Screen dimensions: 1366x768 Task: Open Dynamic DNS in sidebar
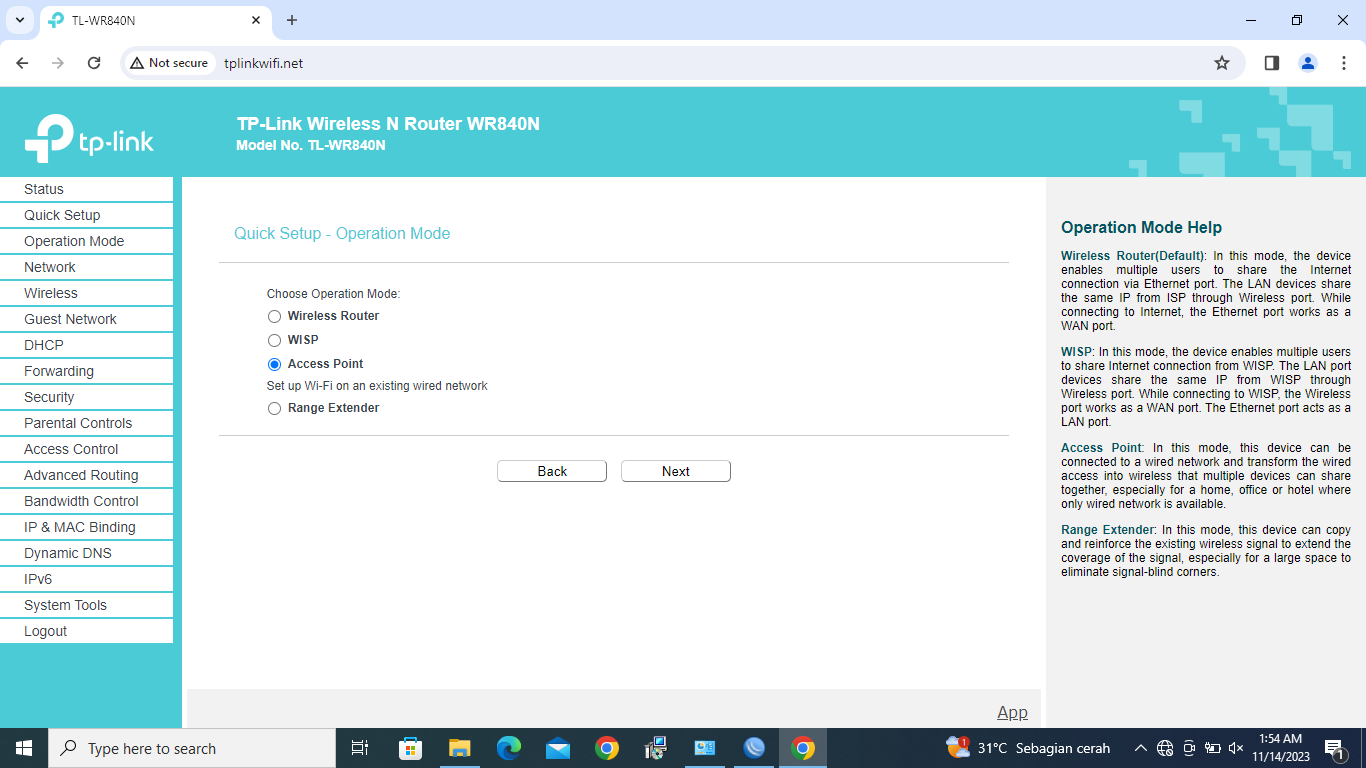click(86, 553)
